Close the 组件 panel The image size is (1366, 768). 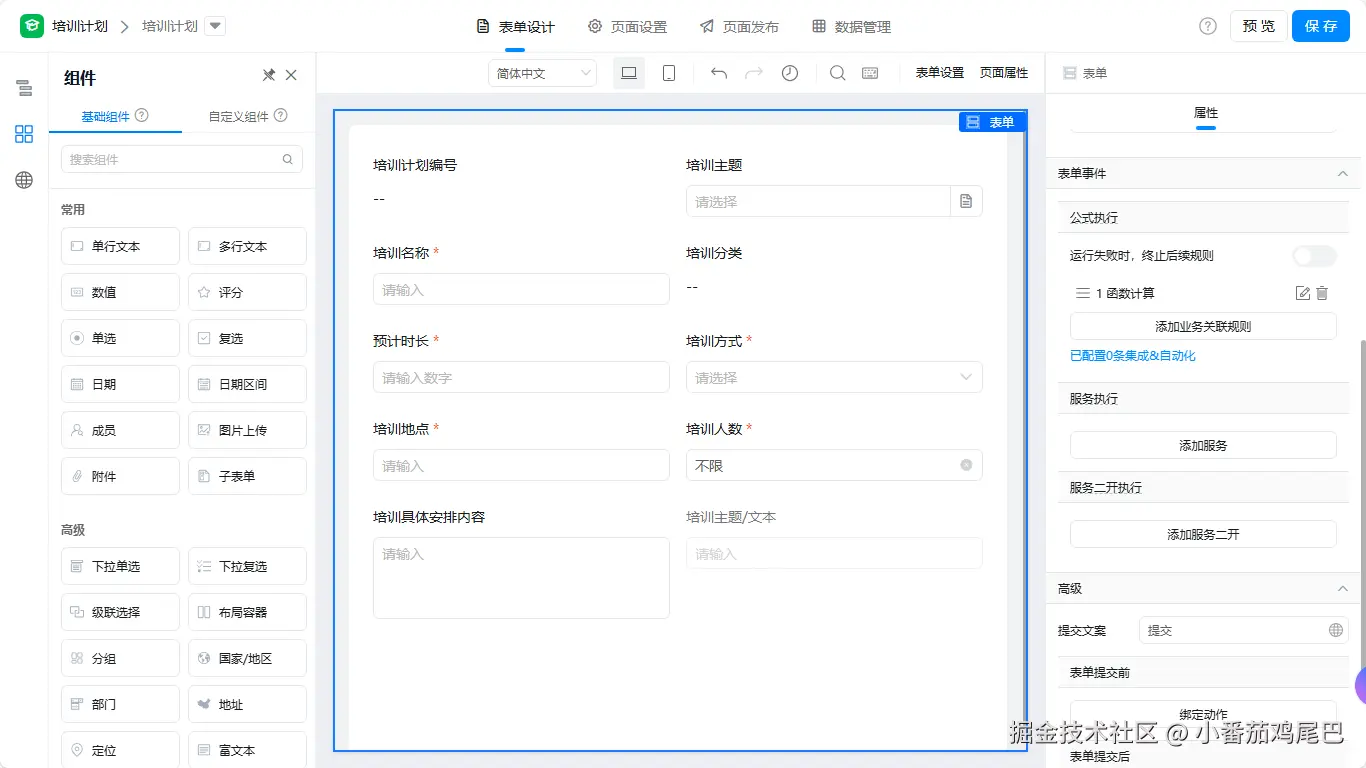coord(291,75)
